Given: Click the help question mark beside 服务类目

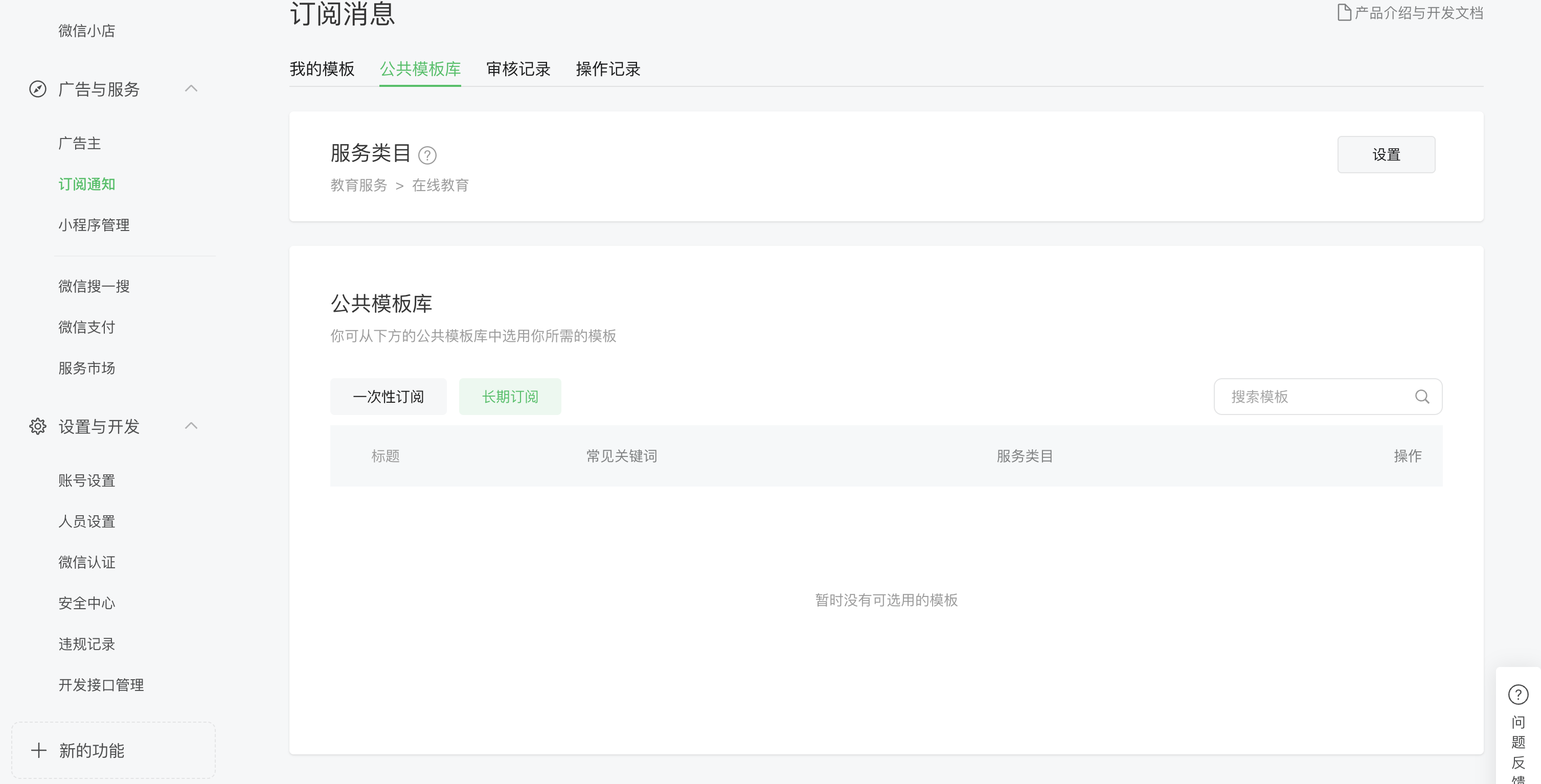Looking at the screenshot, I should (x=427, y=155).
